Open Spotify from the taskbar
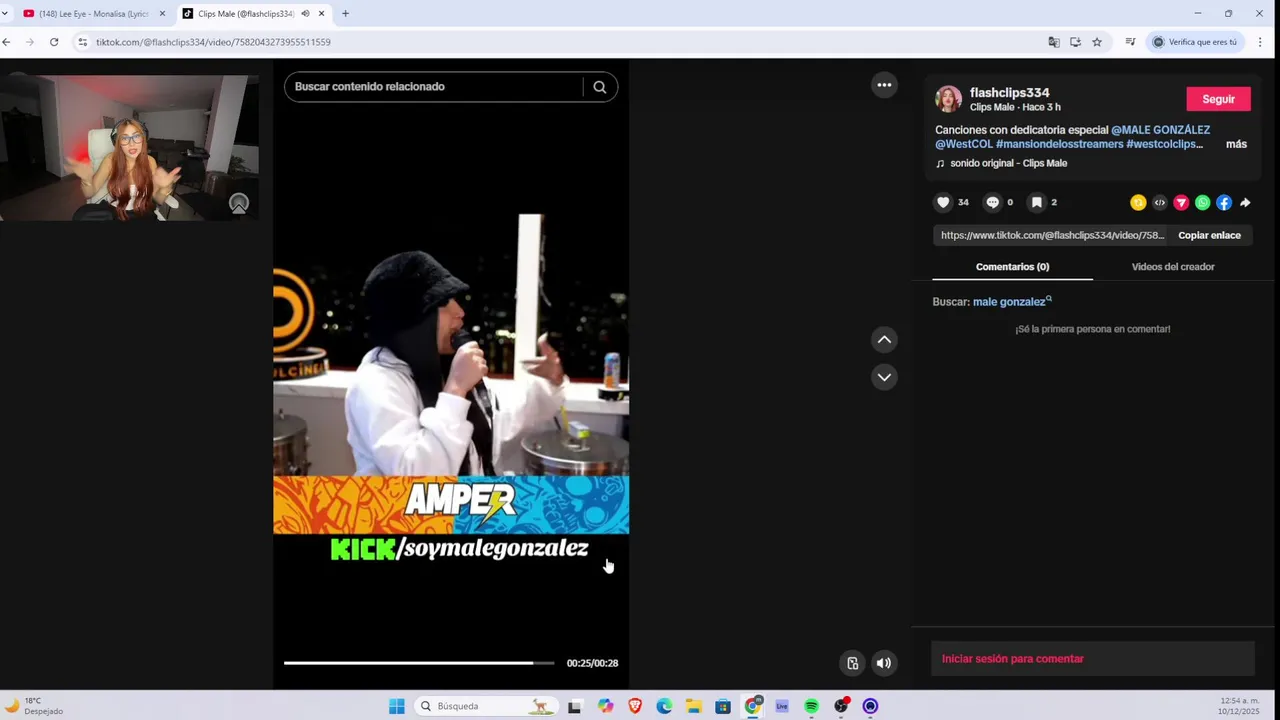Viewport: 1280px width, 720px height. [811, 706]
